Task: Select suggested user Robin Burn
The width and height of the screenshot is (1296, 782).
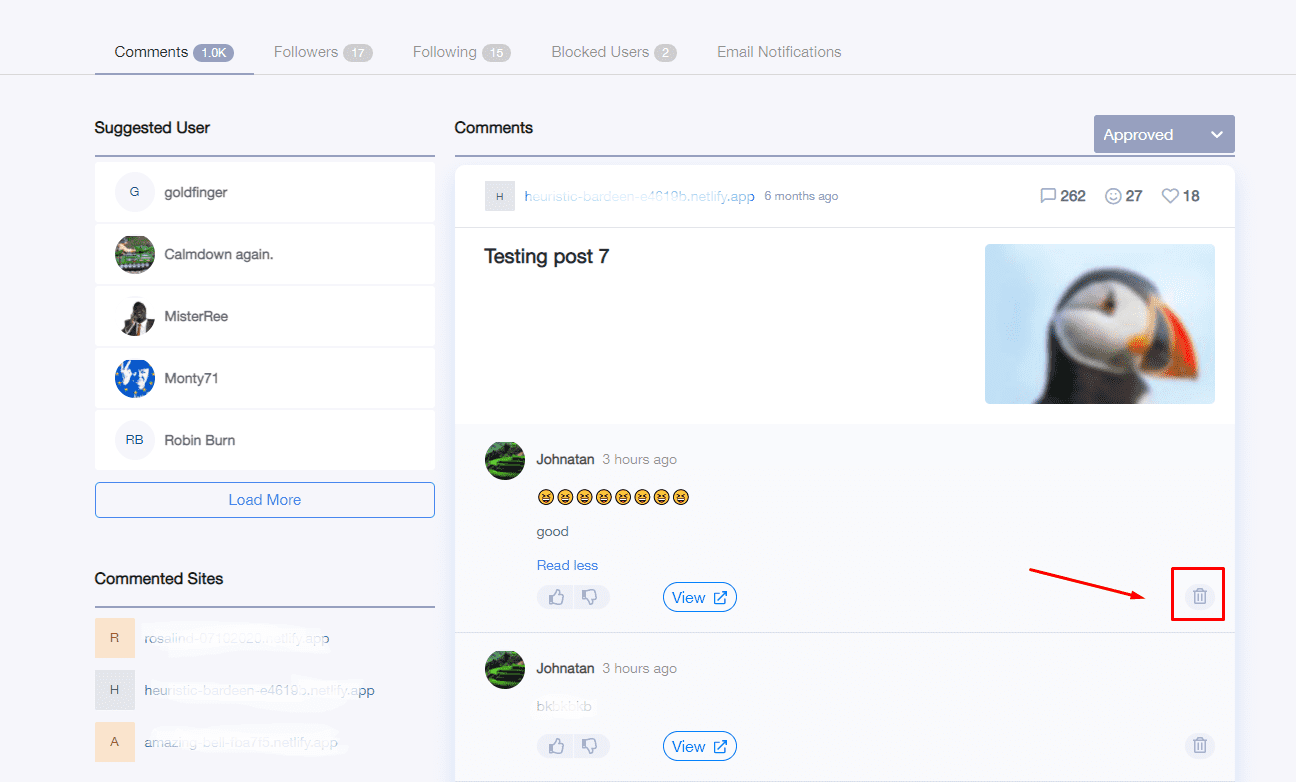Action: tap(265, 440)
